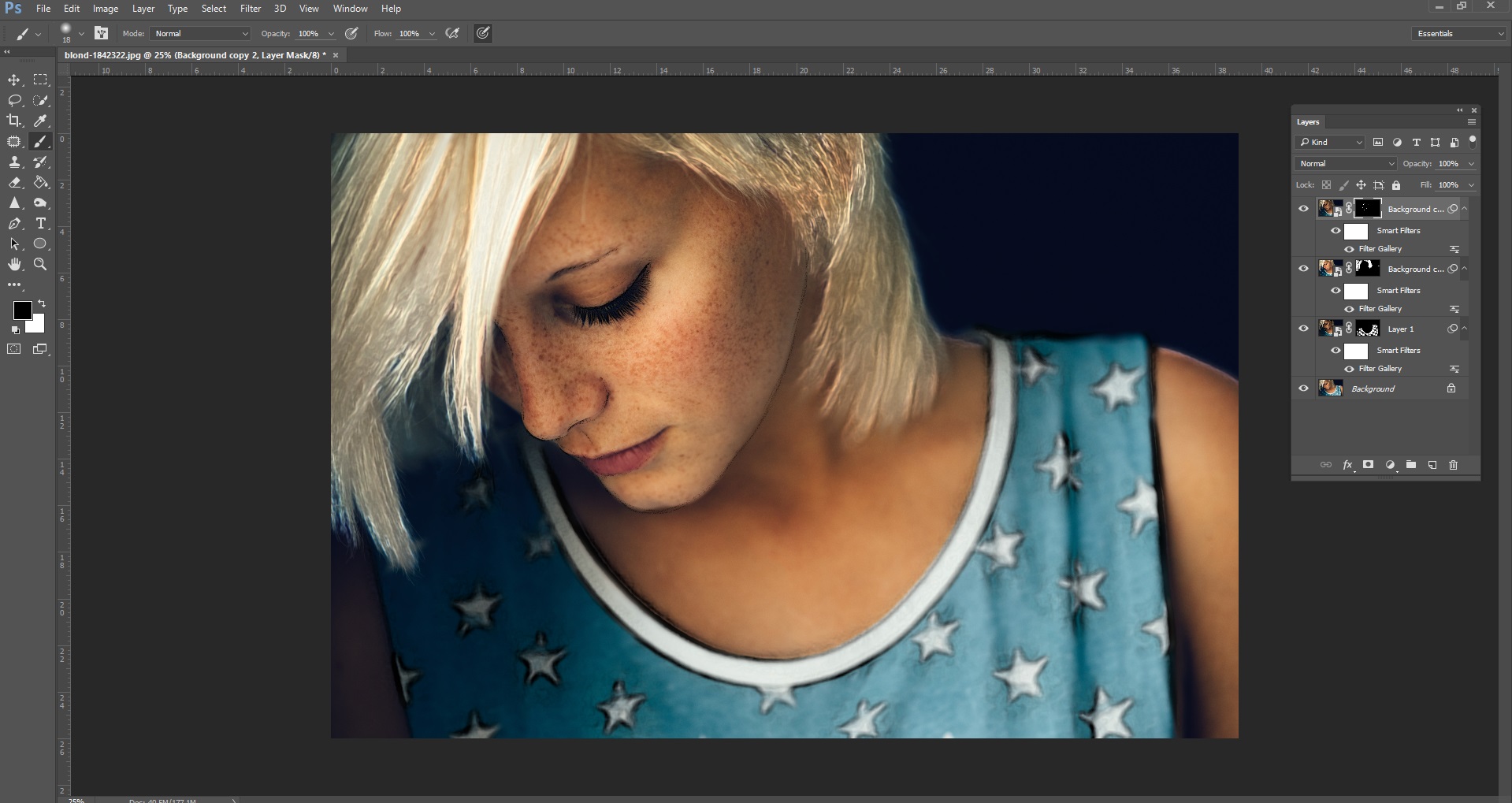Open the Filter menu
Viewport: 1512px width, 803px height.
click(250, 9)
